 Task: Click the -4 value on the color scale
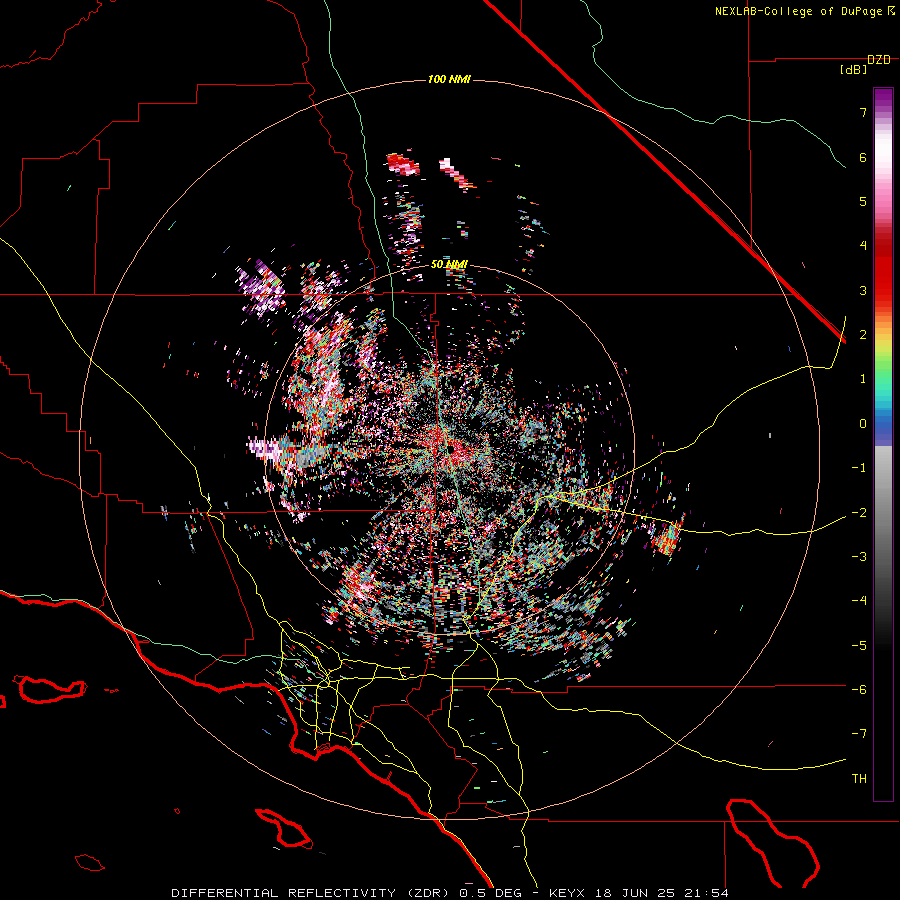pyautogui.click(x=859, y=601)
